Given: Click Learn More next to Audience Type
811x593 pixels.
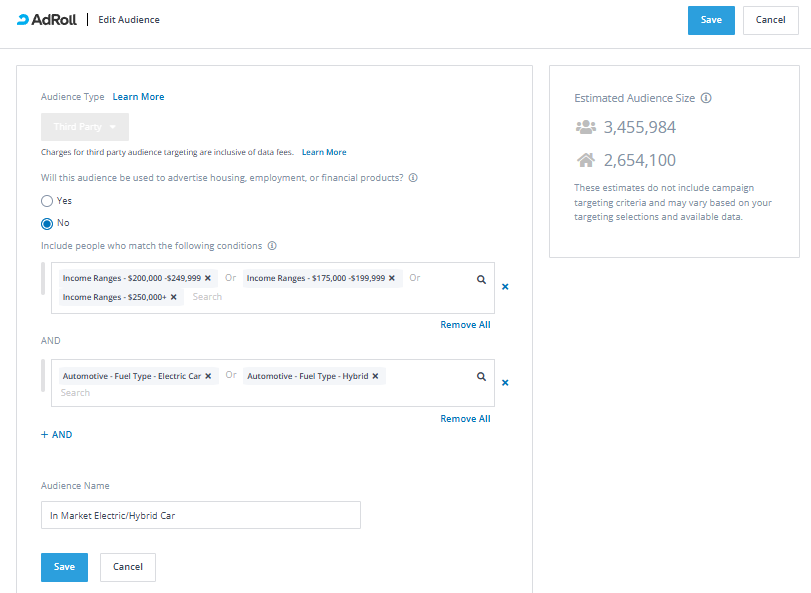Looking at the screenshot, I should tap(138, 97).
